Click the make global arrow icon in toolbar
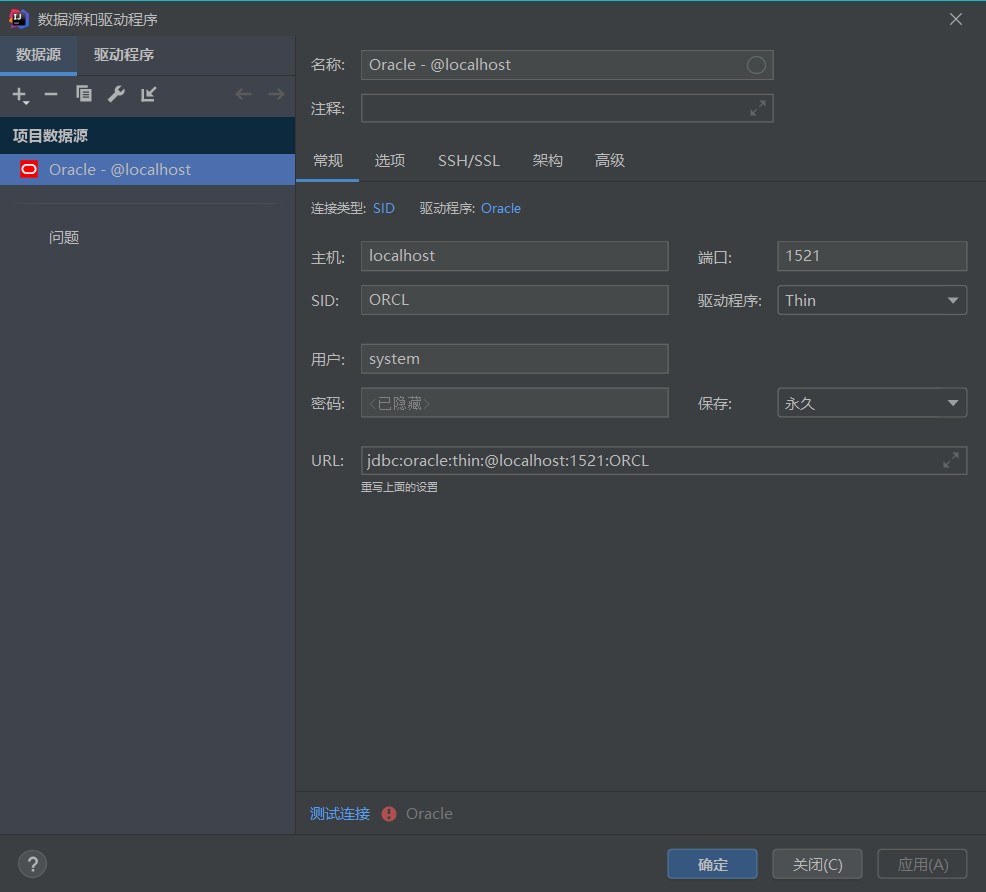 tap(149, 95)
